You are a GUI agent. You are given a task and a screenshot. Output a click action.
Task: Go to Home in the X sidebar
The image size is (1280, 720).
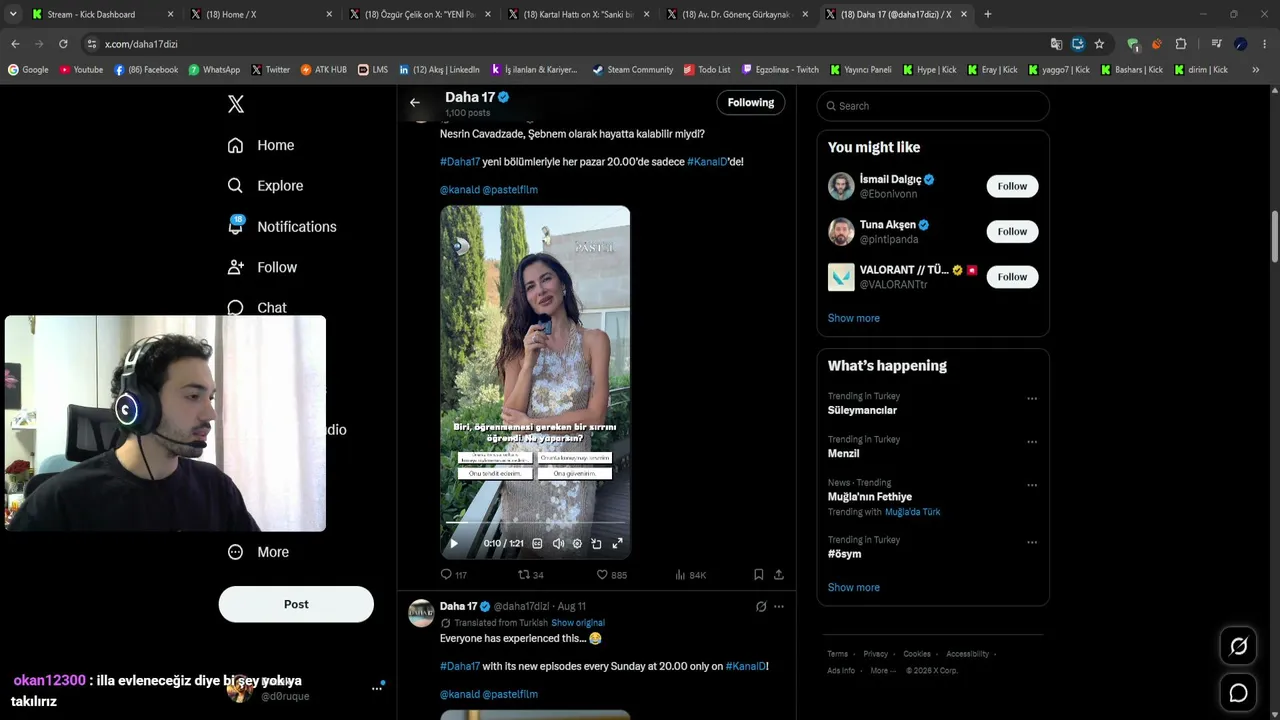261,145
